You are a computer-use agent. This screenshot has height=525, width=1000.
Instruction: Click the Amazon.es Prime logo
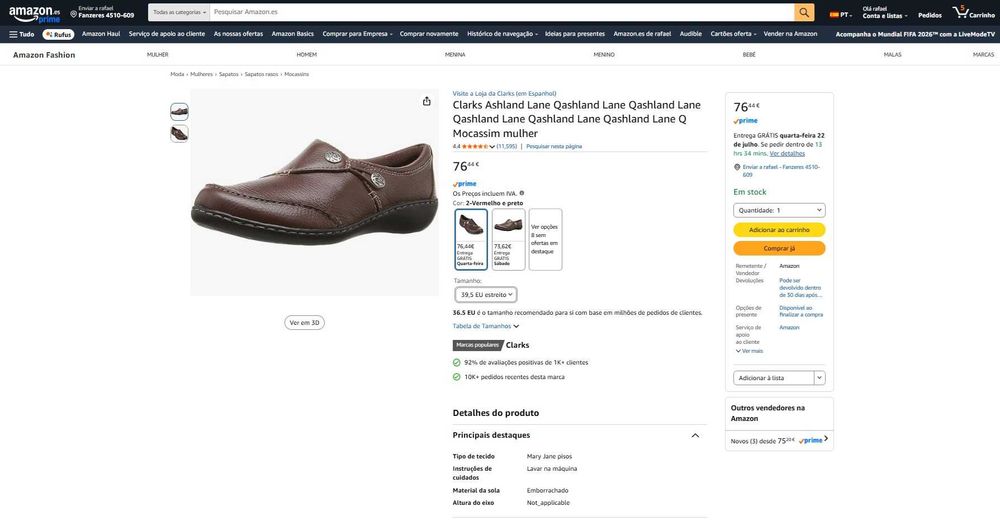34,14
